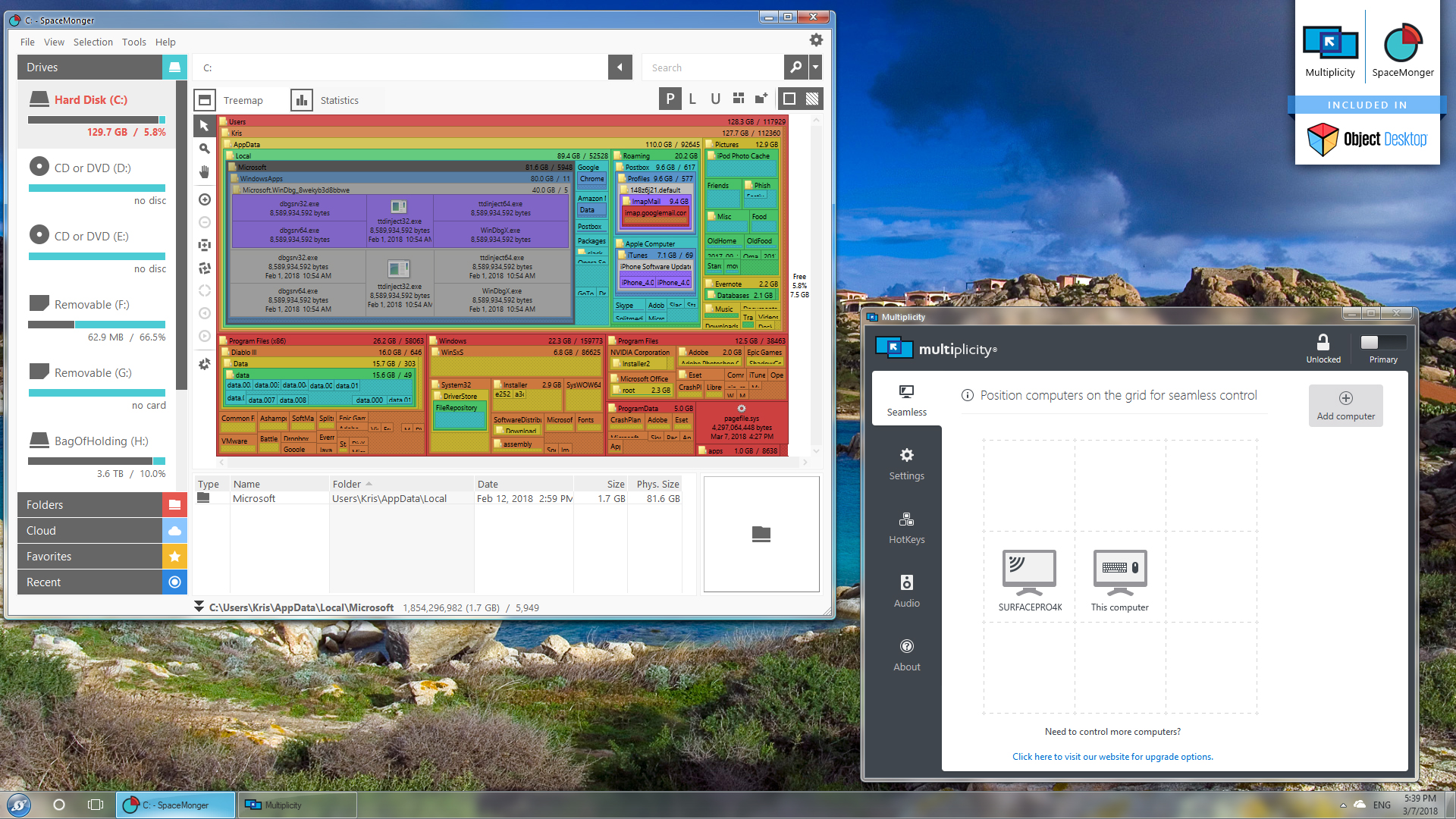Open HotKeys section in Multiplicity sidebar
The height and width of the screenshot is (819, 1456).
pyautogui.click(x=907, y=529)
